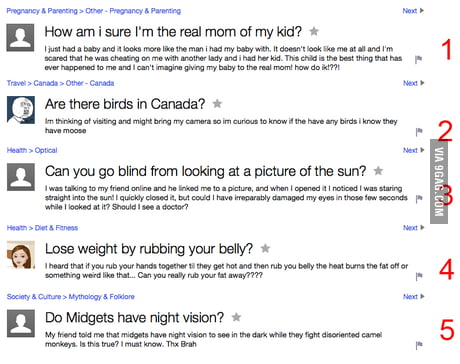Click Next beside Health > Optical breadcrumb
Image resolution: width=460 pixels, height=364 pixels.
(x=414, y=150)
